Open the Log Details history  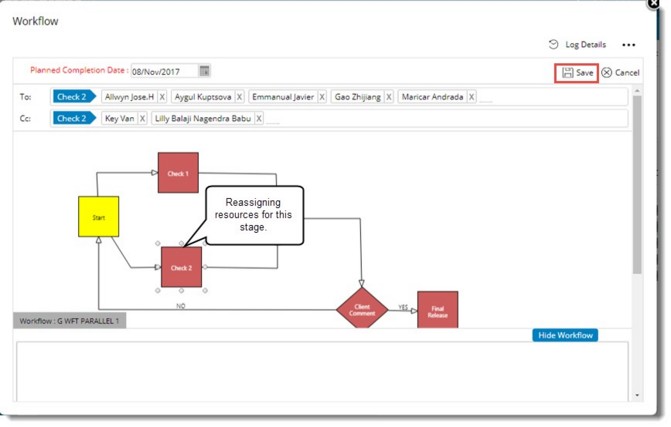(x=577, y=45)
